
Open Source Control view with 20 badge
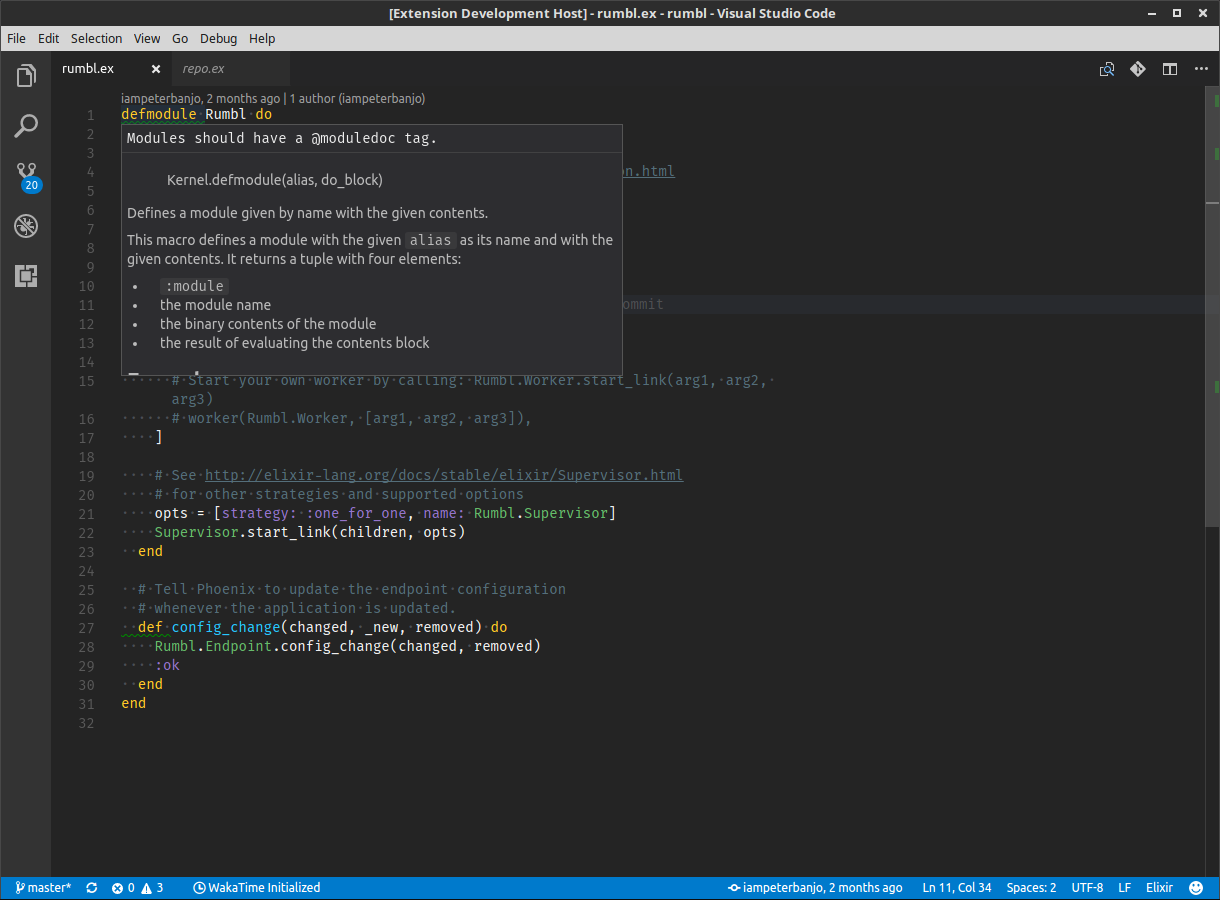tap(27, 177)
